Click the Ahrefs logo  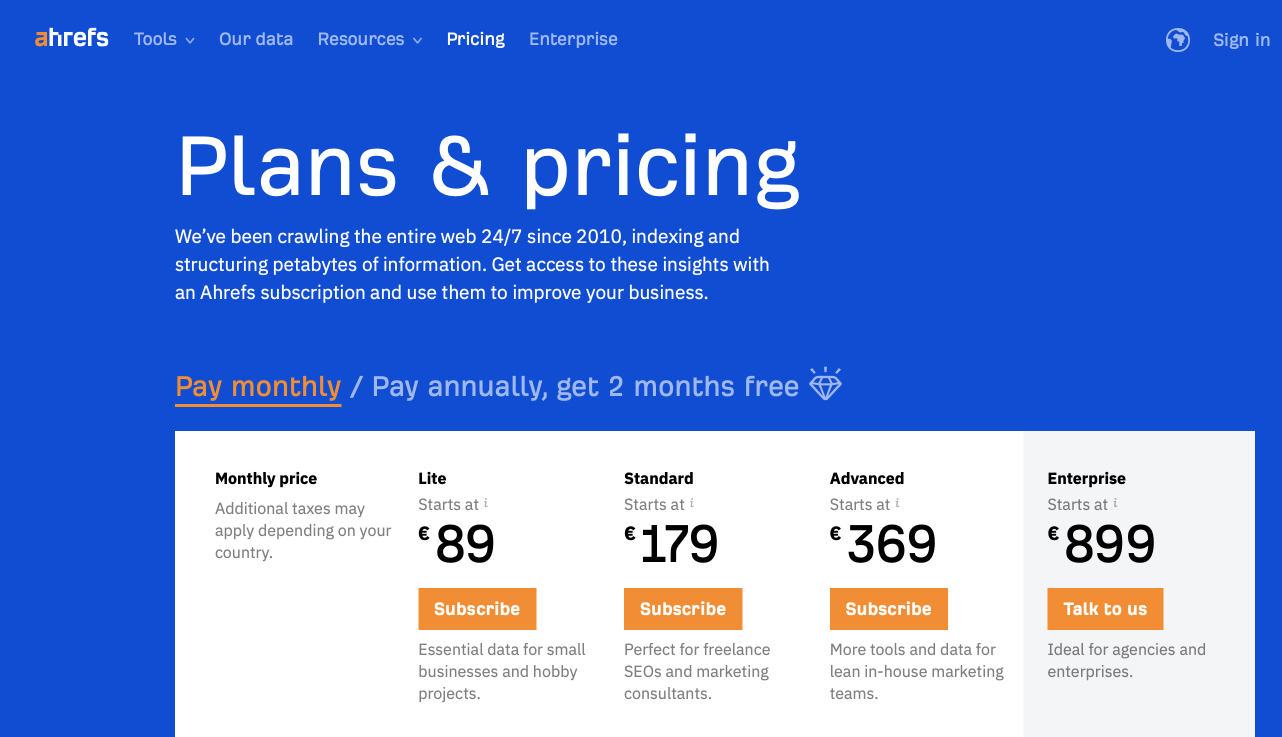point(72,39)
